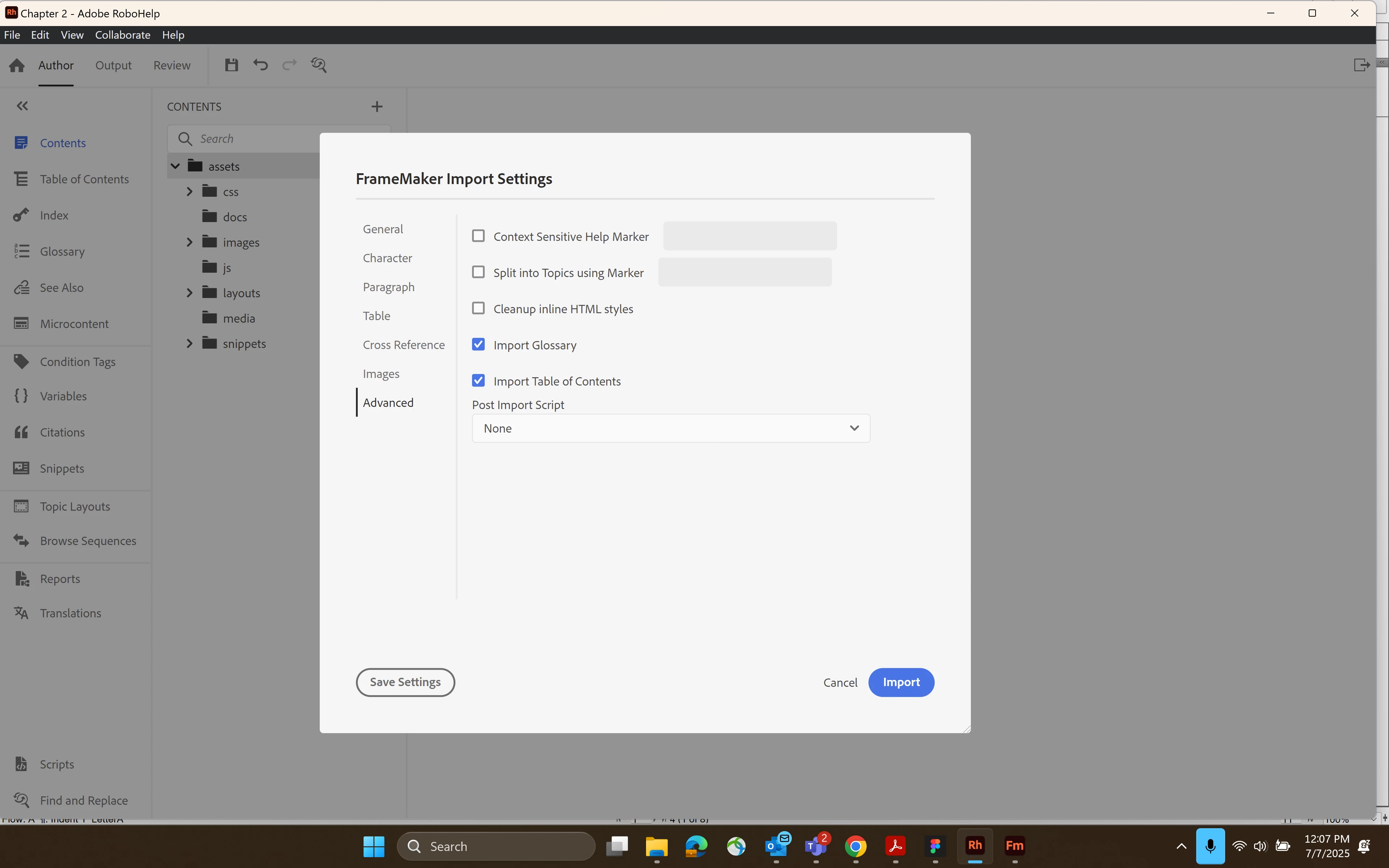Expand the images folder
Image resolution: width=1389 pixels, height=868 pixels.
(x=190, y=242)
